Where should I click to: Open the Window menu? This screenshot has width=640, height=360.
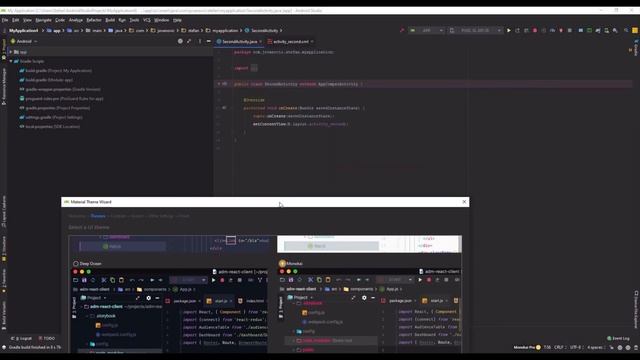click(x=162, y=20)
